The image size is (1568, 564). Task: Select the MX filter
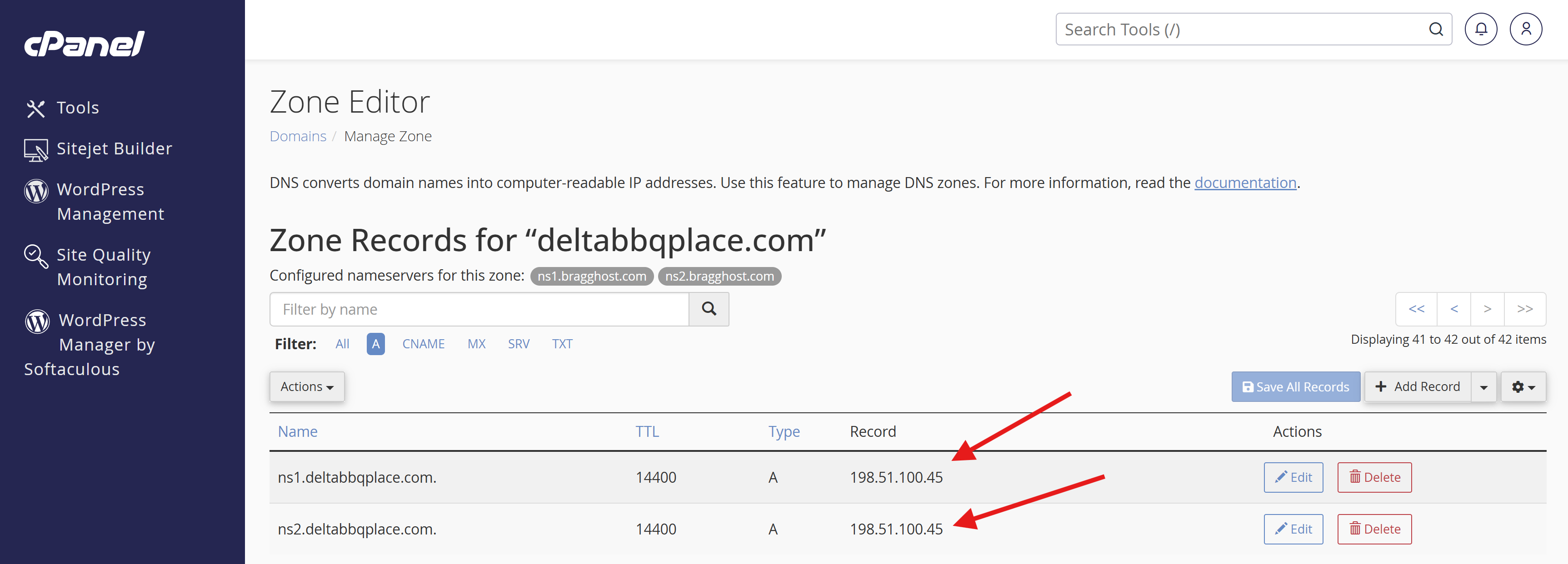476,344
